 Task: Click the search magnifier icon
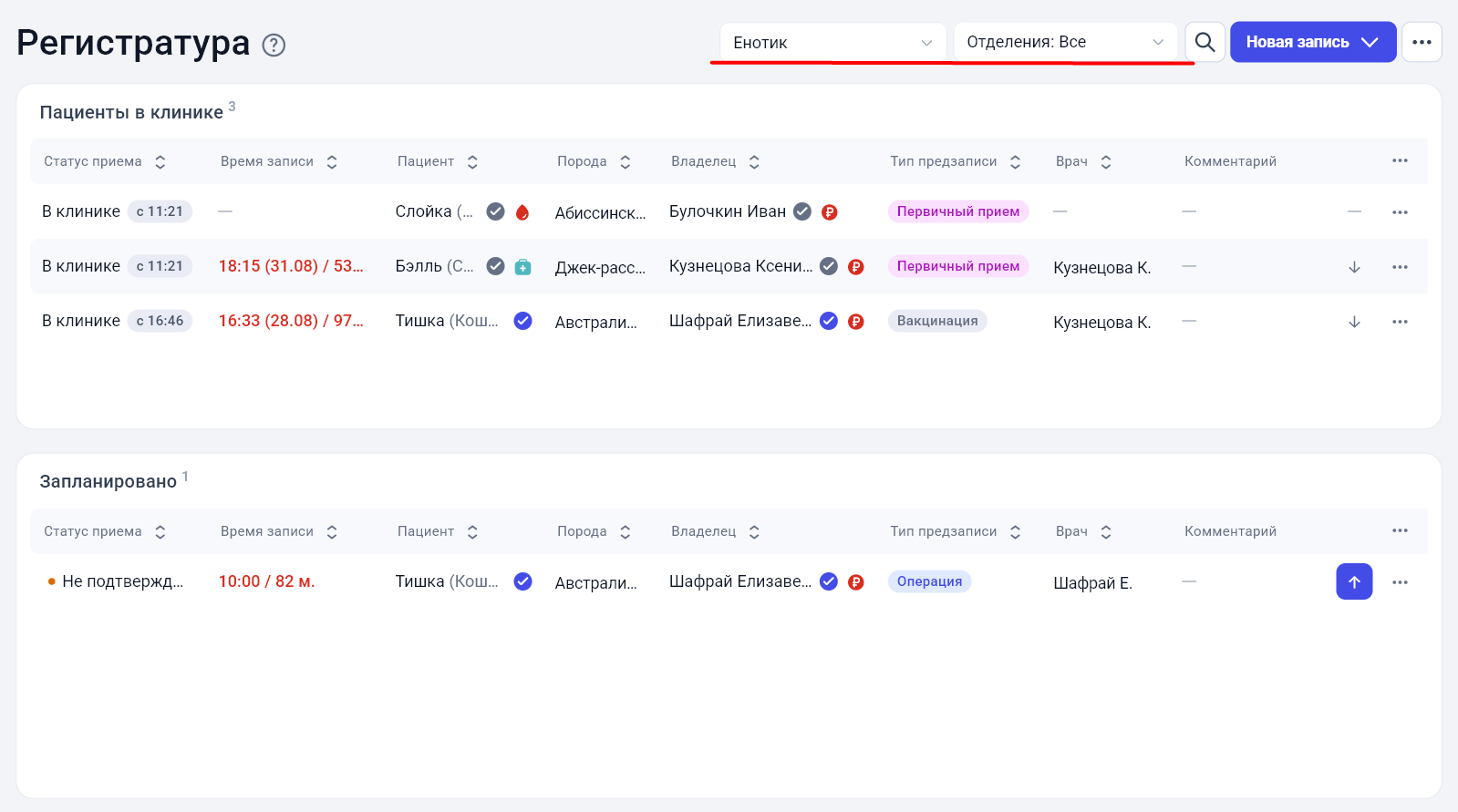pos(1205,42)
